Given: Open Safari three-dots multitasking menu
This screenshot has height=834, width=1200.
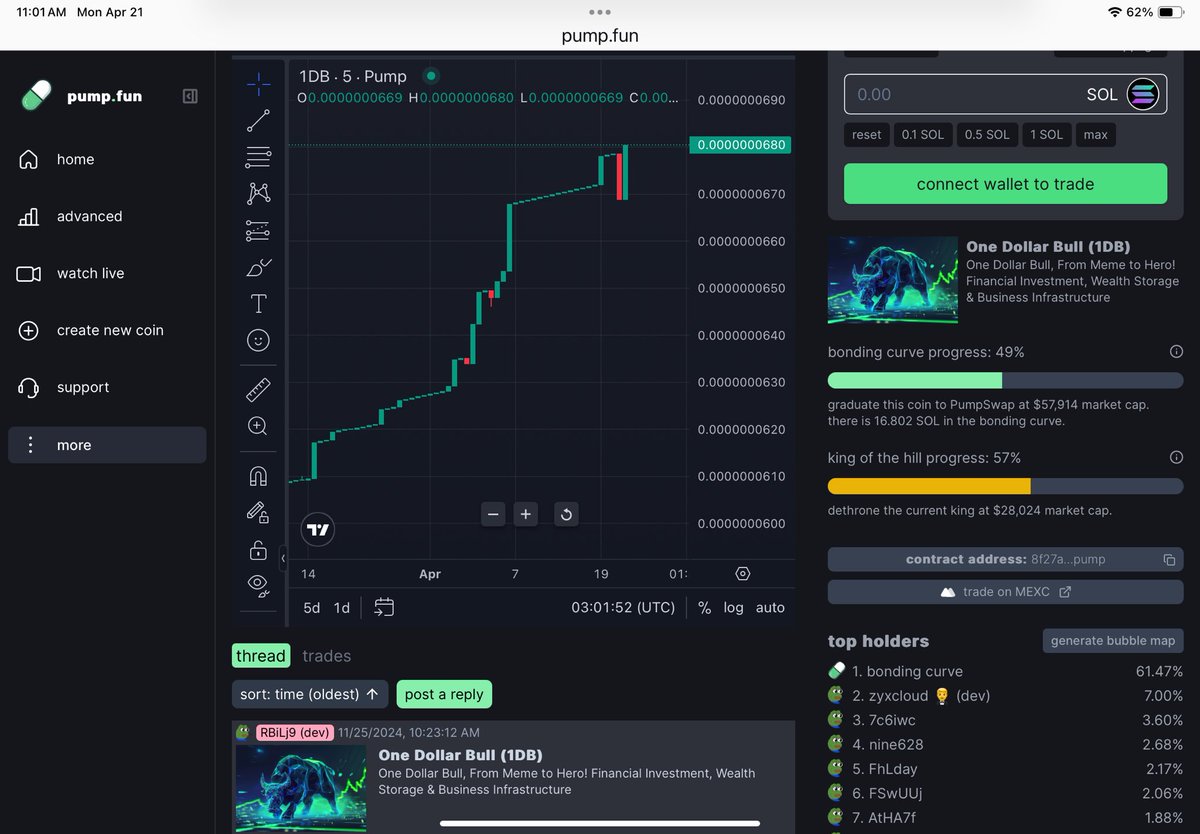Looking at the screenshot, I should point(600,12).
